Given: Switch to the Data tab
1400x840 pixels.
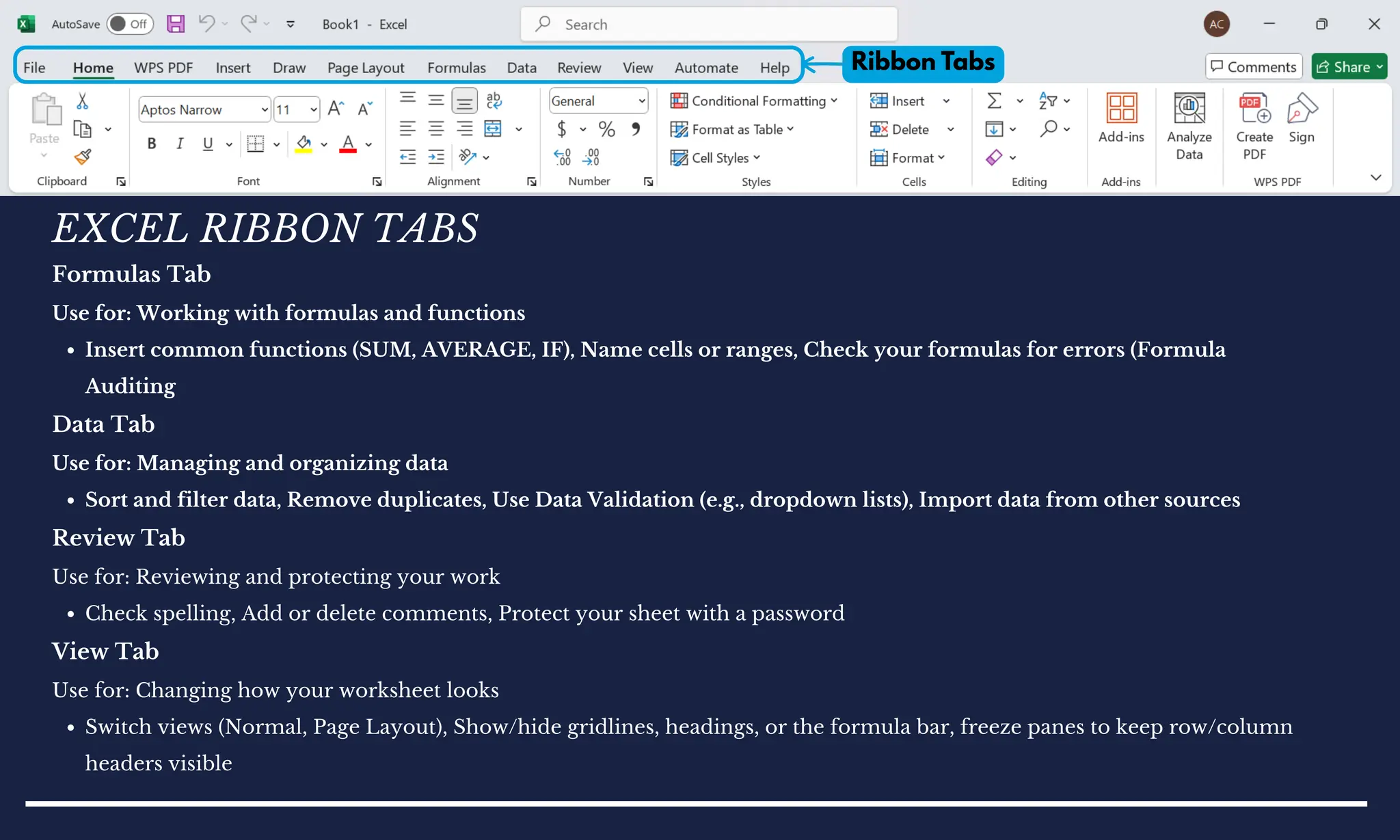Looking at the screenshot, I should coord(522,67).
